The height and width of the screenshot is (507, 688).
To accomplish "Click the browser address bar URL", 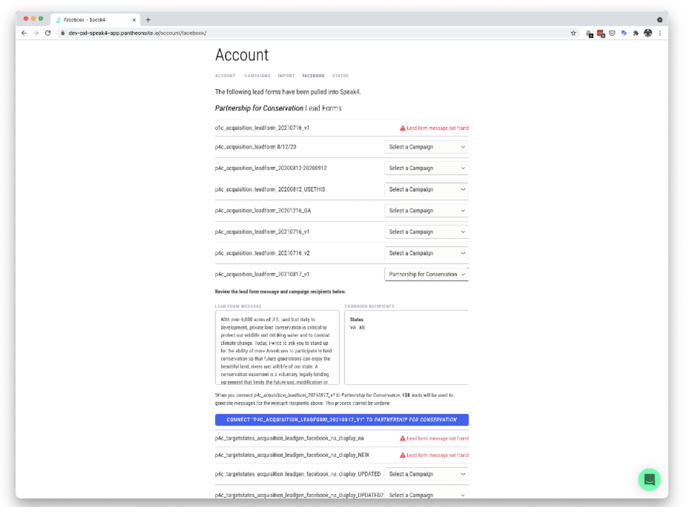I will point(140,33).
